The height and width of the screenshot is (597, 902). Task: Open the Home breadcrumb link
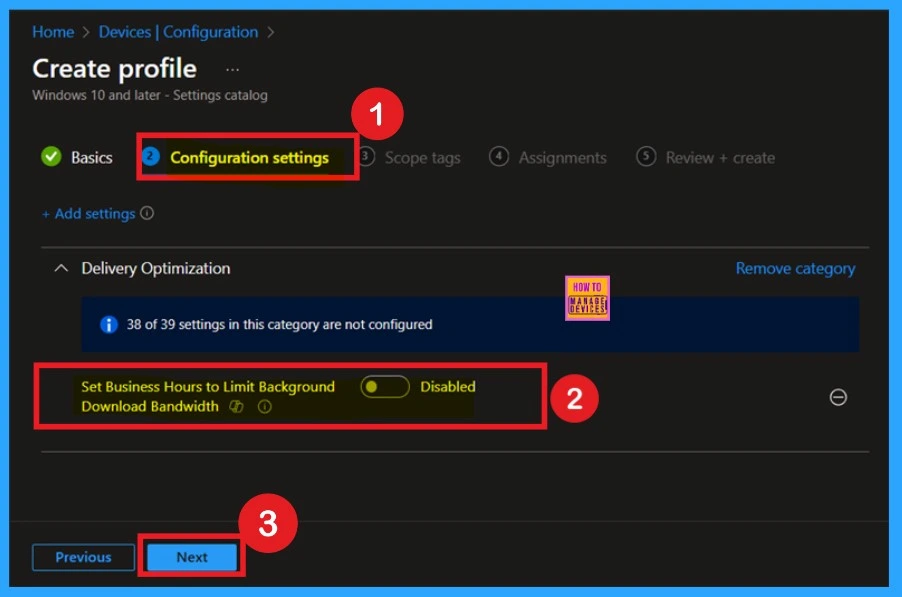click(53, 32)
